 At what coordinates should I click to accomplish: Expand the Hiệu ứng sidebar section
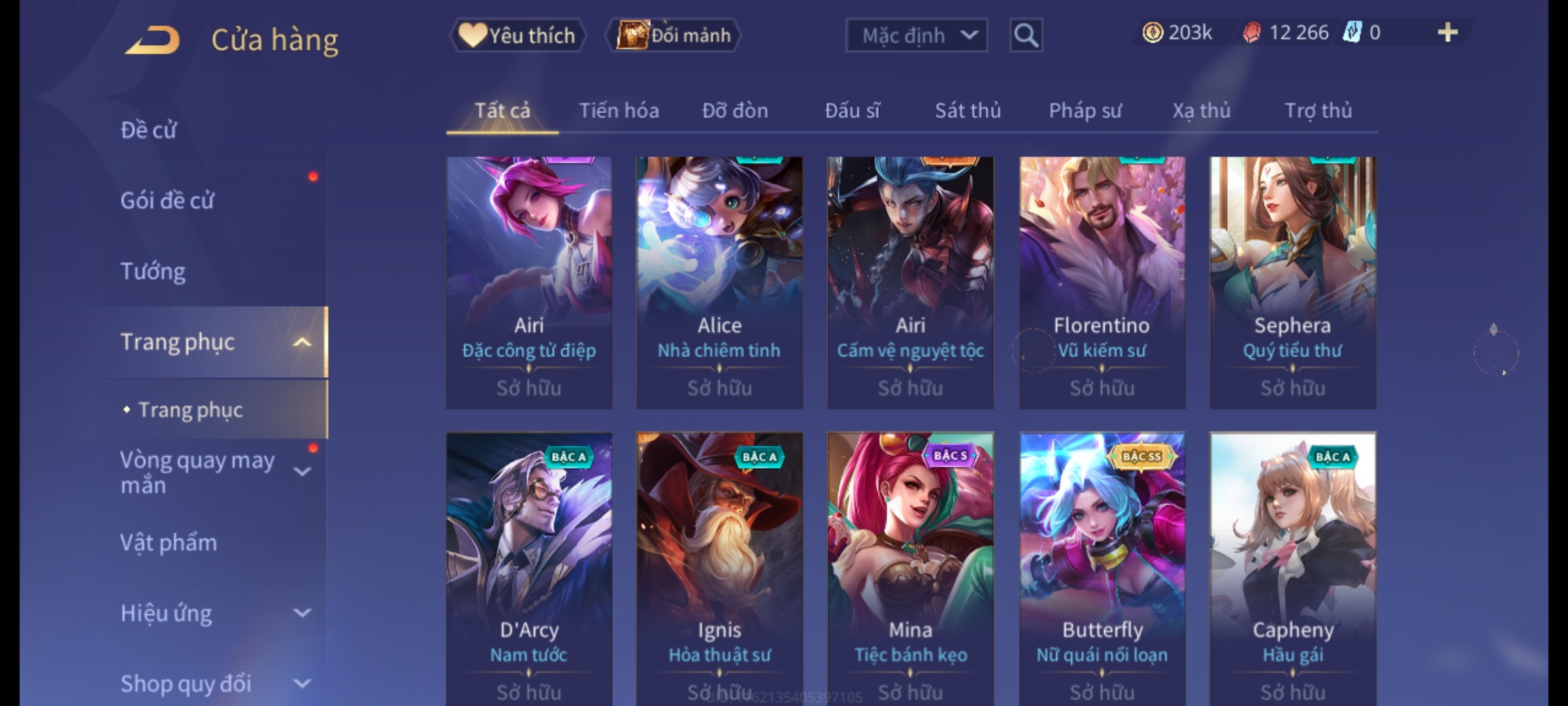pos(302,613)
